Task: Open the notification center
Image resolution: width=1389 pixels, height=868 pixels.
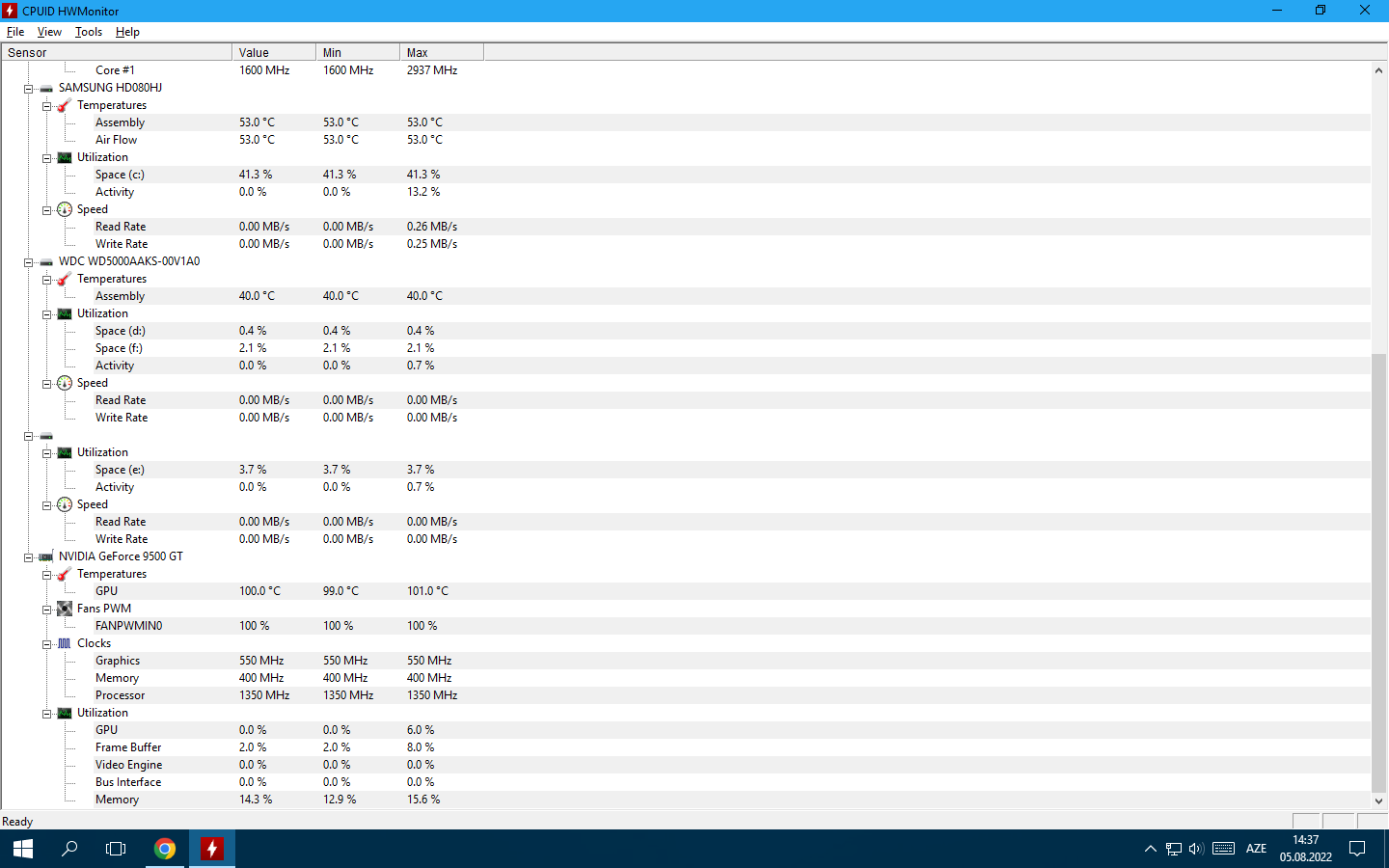Action: tap(1357, 849)
